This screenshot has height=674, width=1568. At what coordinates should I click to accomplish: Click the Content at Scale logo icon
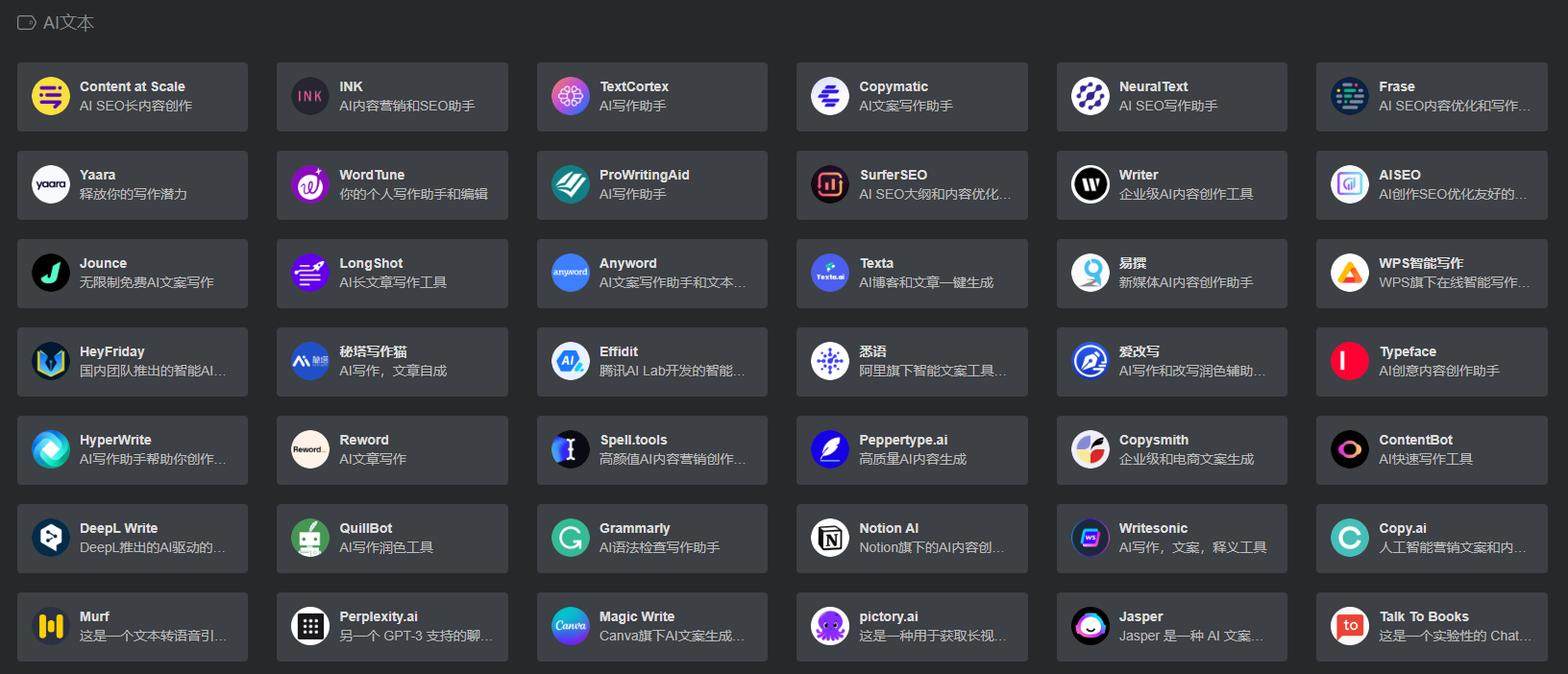point(51,97)
